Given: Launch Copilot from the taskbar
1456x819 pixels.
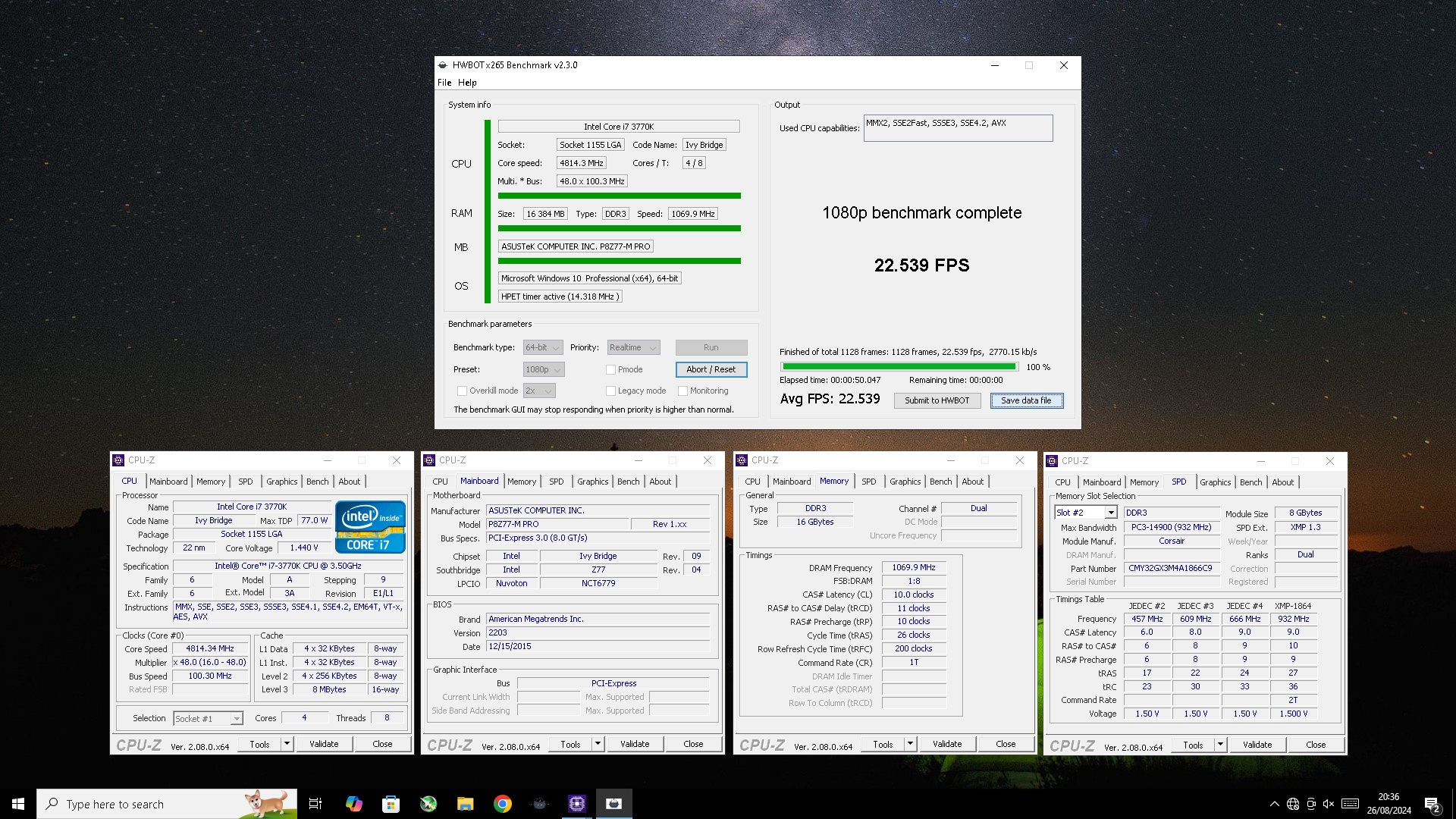Looking at the screenshot, I should click(353, 804).
